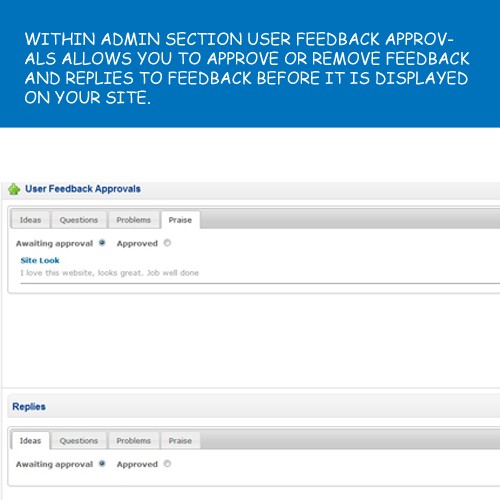Click Awaiting approval label in Replies section
Screen dimensions: 500x500
click(x=54, y=464)
